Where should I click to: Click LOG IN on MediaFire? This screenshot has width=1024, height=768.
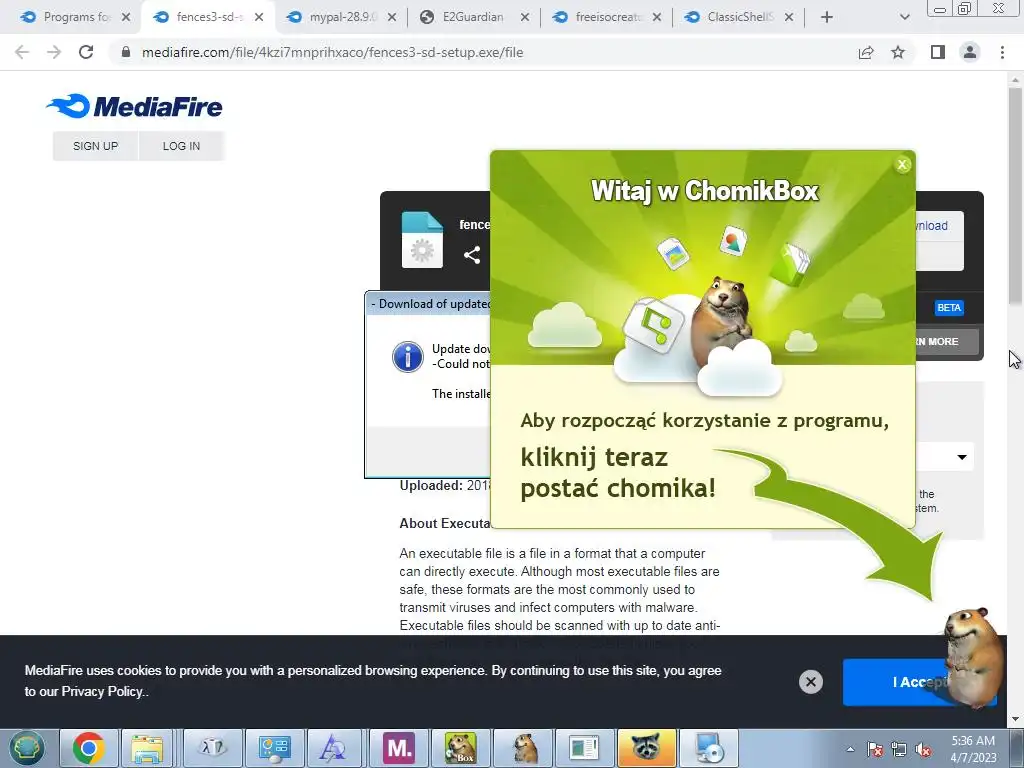pos(182,146)
